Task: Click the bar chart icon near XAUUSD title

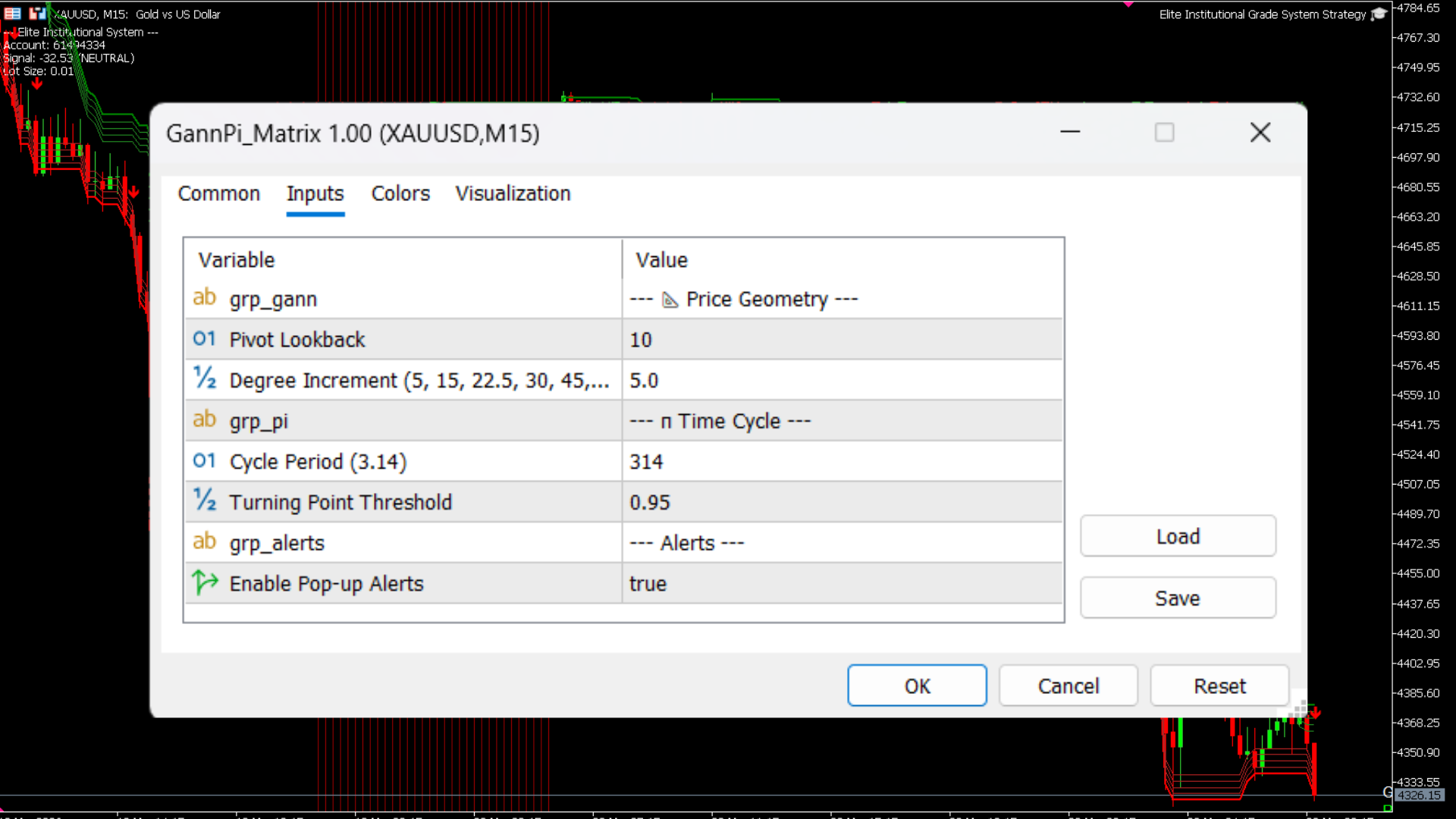Action: tap(36, 13)
